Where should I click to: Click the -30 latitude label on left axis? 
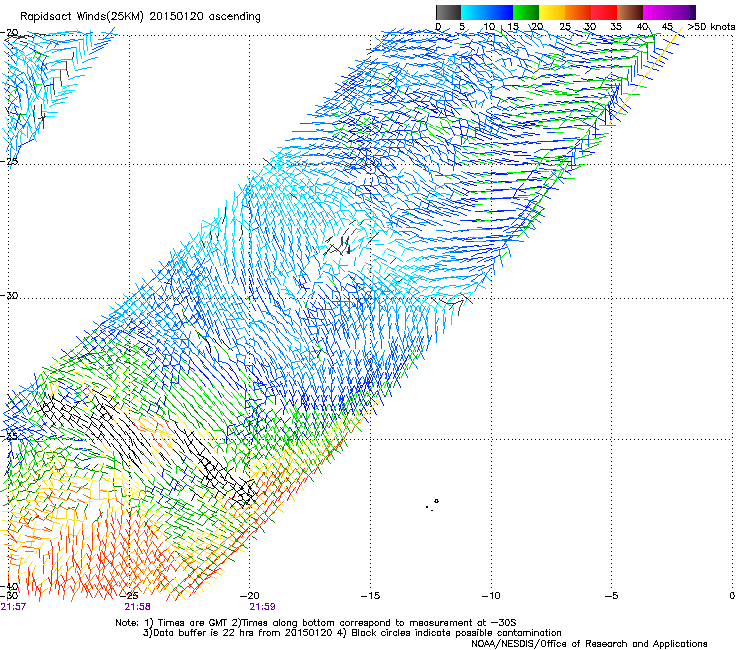9,295
